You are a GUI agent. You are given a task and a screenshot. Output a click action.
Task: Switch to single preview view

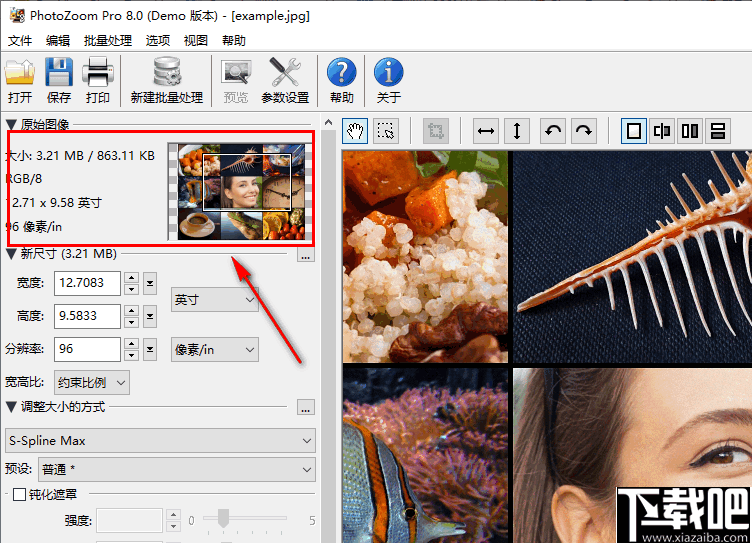(634, 131)
